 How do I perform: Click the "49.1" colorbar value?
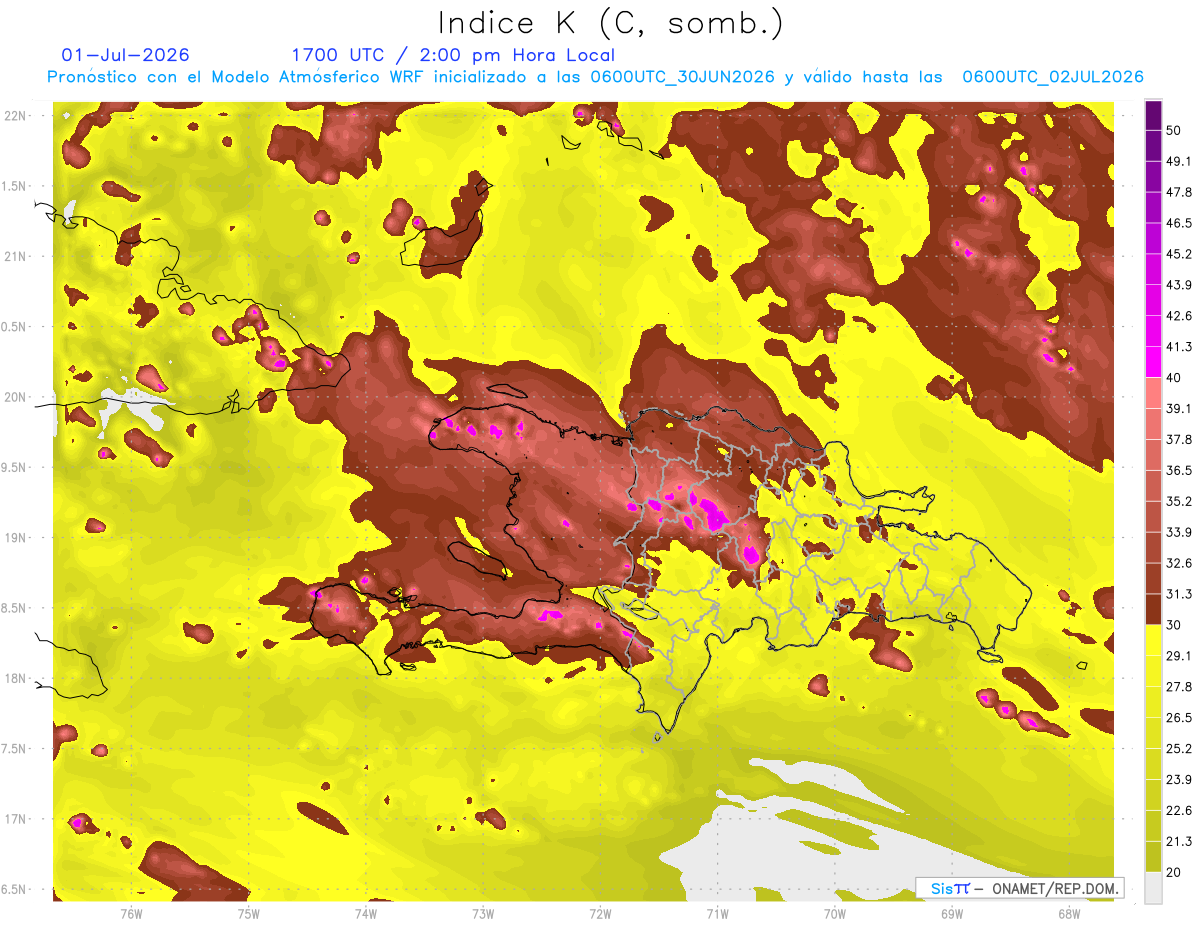pos(1179,162)
